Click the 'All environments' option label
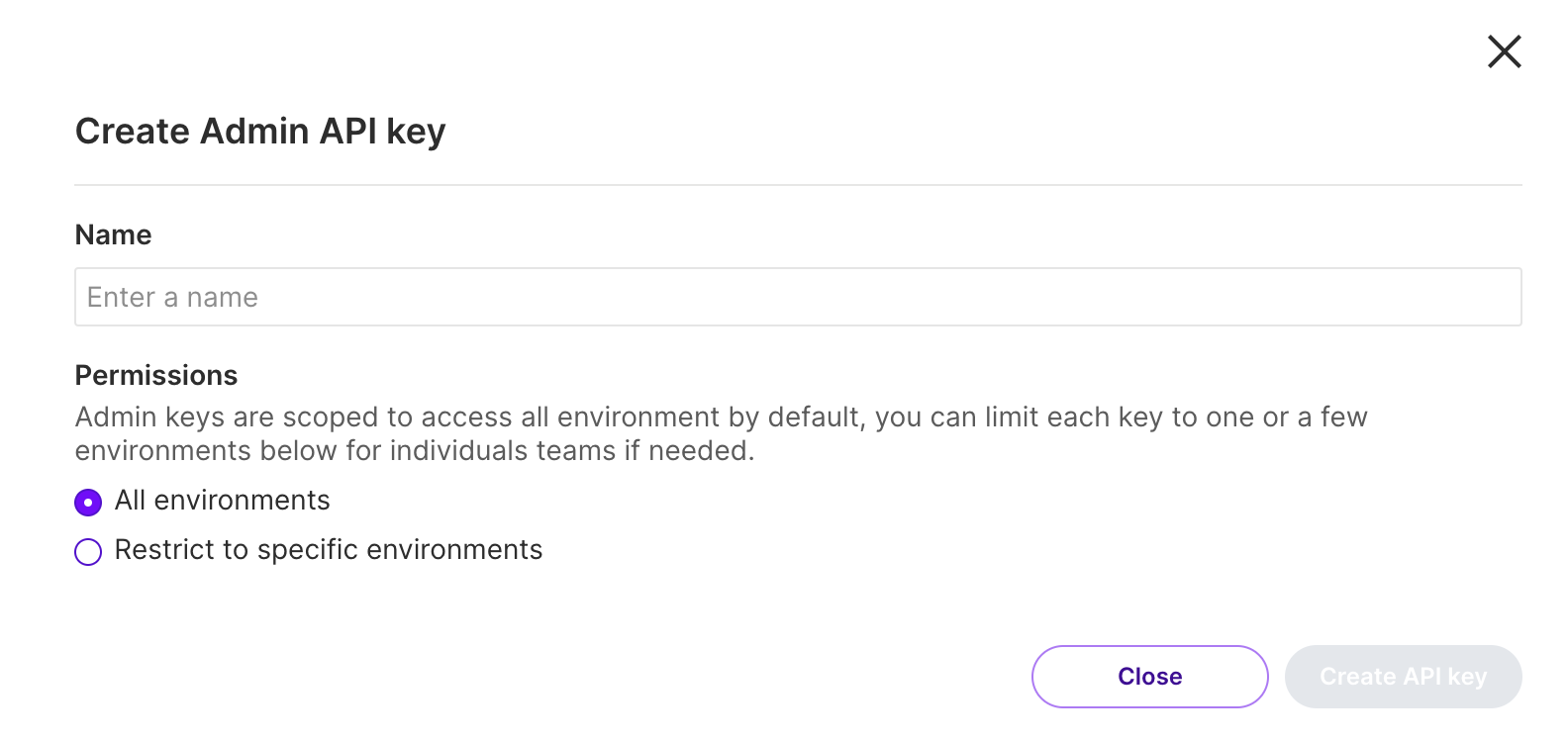 222,501
